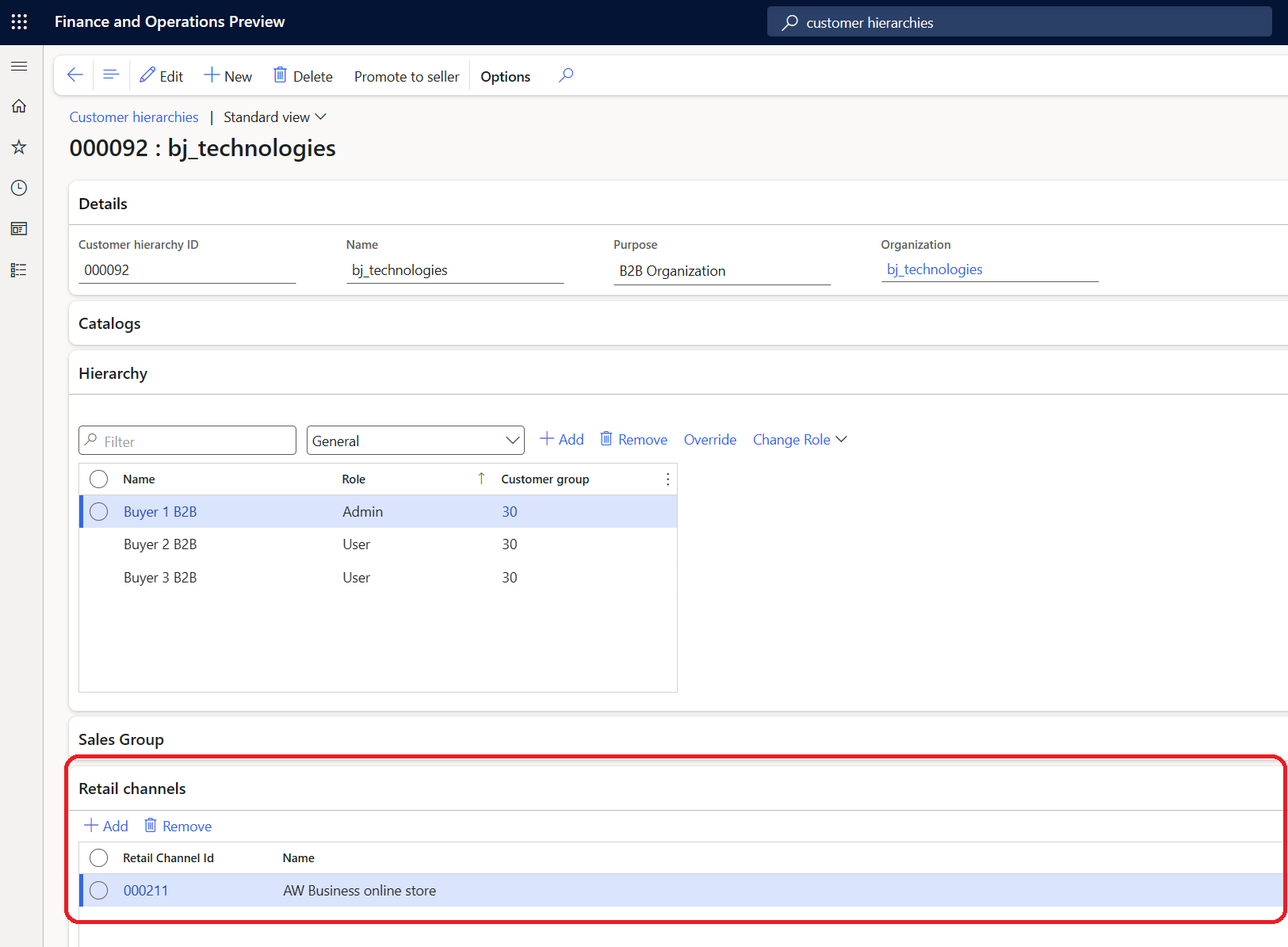Click the back arrow in toolbar
1288x947 pixels.
[x=75, y=75]
